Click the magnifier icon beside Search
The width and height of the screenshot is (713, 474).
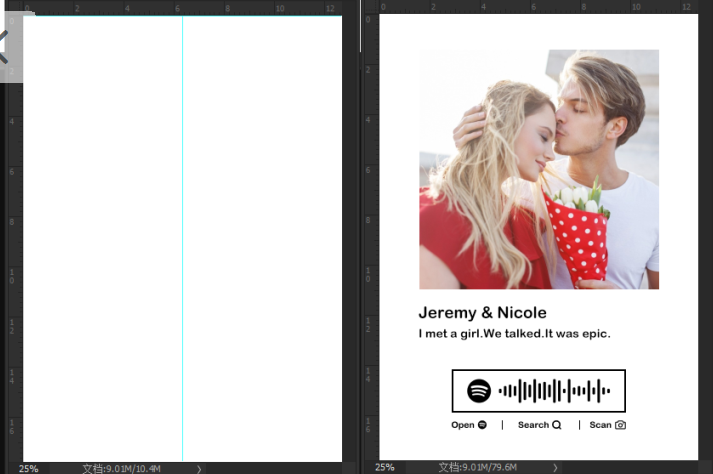click(x=557, y=425)
